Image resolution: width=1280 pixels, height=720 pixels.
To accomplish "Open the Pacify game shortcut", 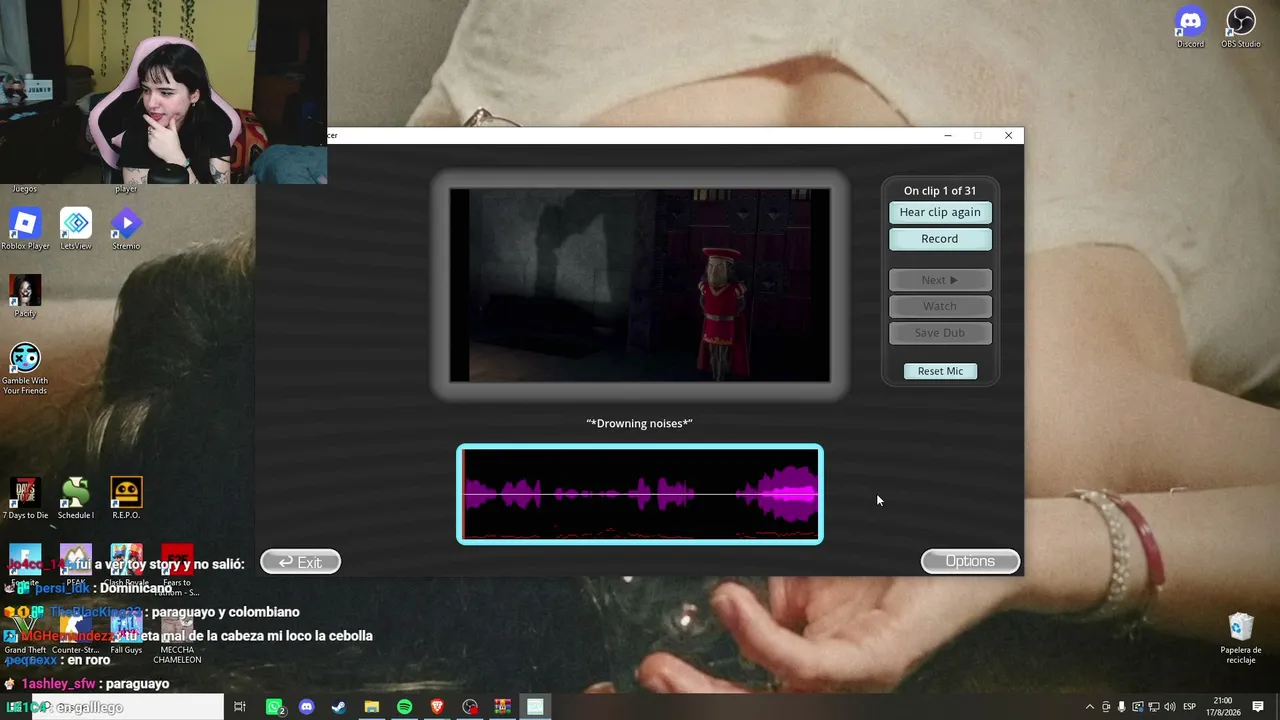I will click(x=25, y=296).
